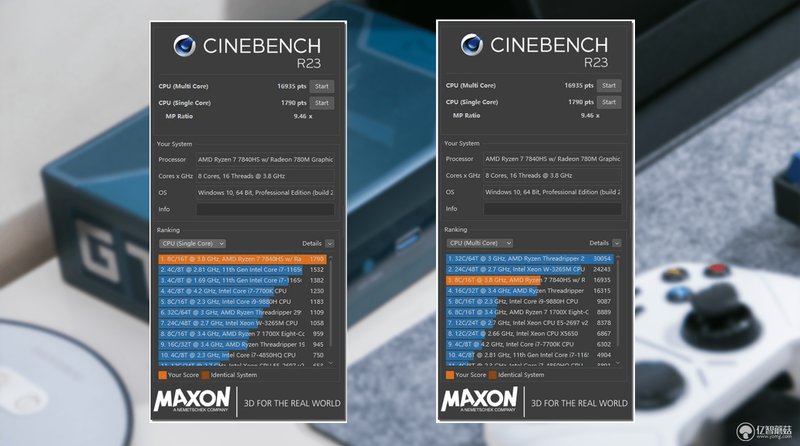
Task: Click the OS field in the single-core ranking window
Action: click(x=265, y=192)
